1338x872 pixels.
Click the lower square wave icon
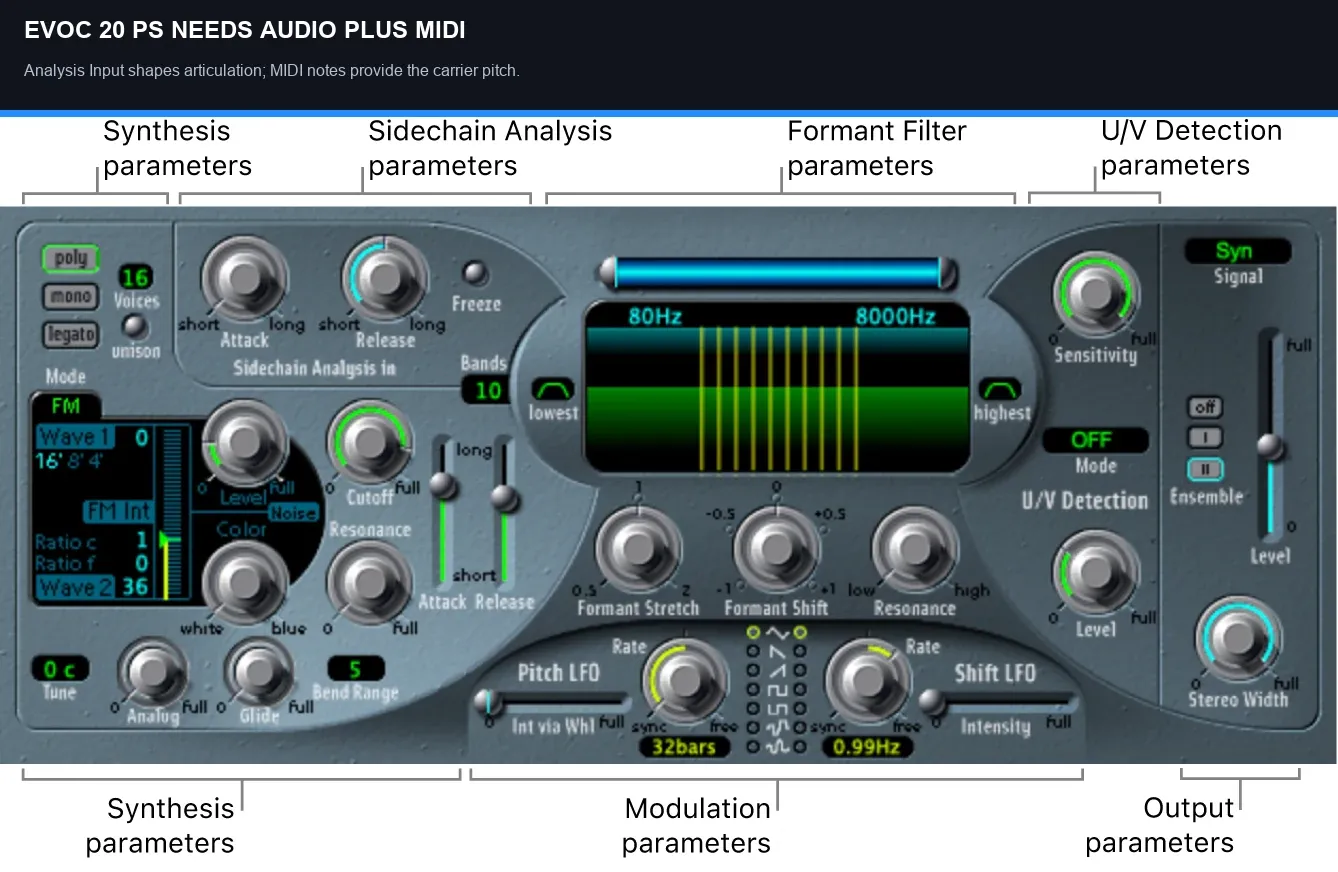pyautogui.click(x=777, y=708)
